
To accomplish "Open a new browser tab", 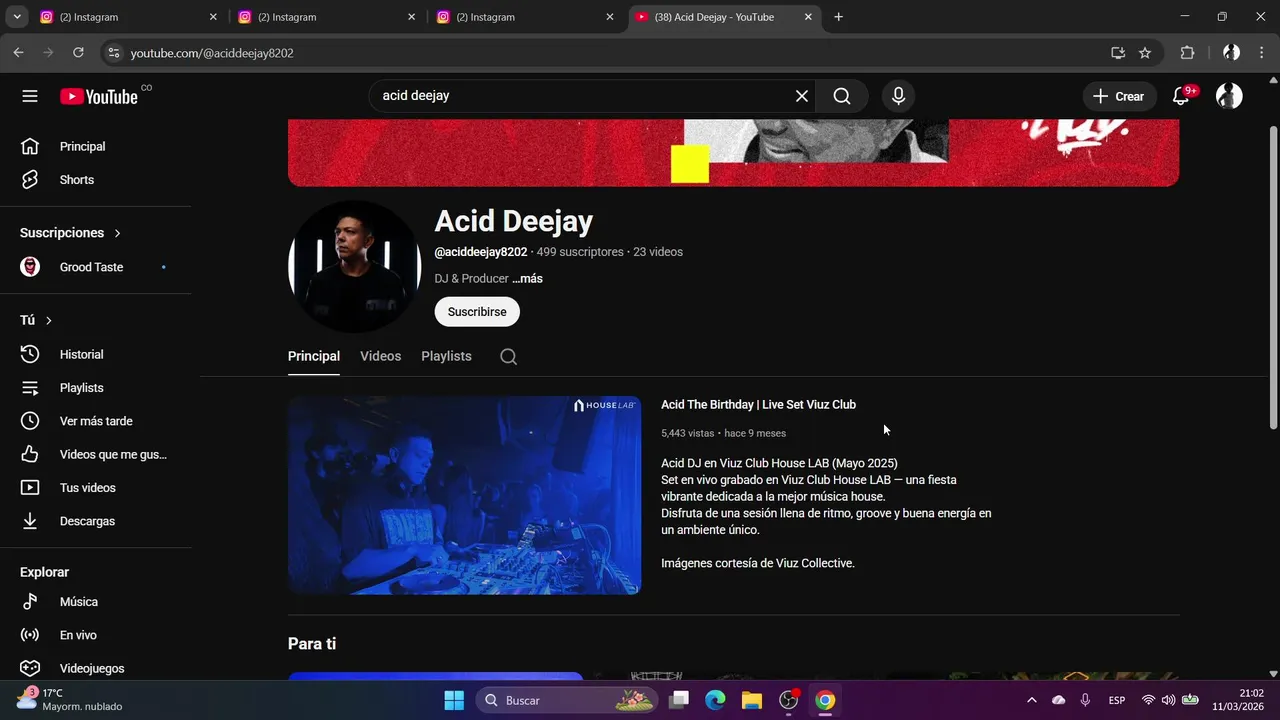I will [838, 17].
